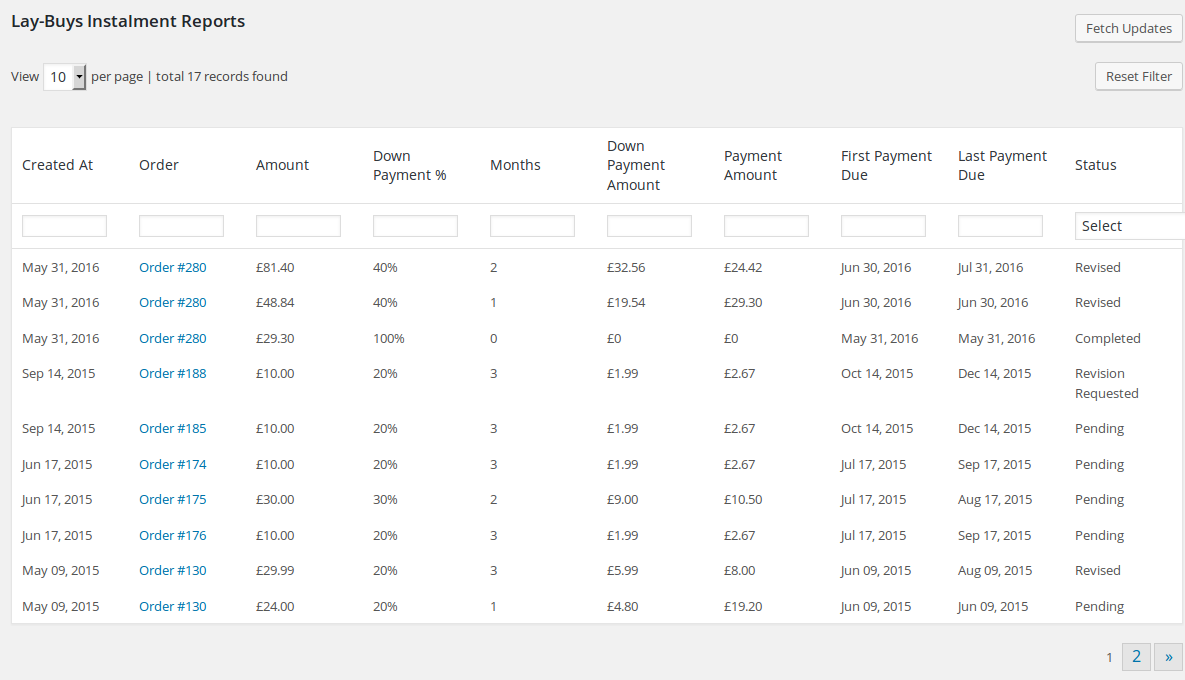Click the Revision Requested status cell

1106,383
